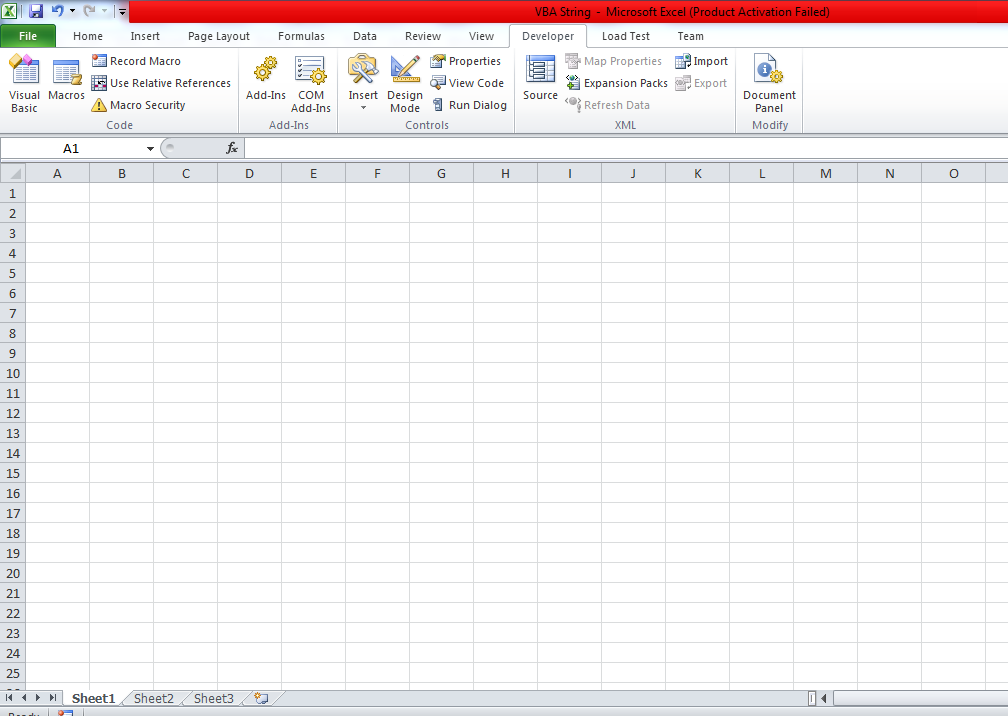Image resolution: width=1008 pixels, height=716 pixels.
Task: Open the Visual Basic editor
Action: click(x=24, y=84)
